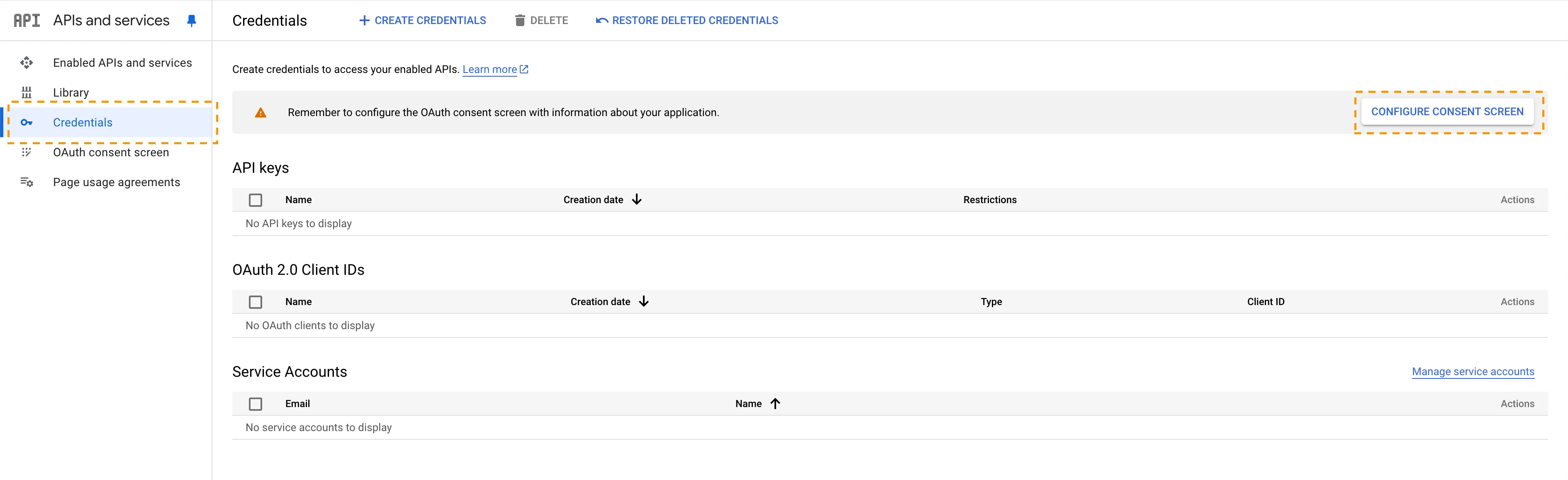Click the external link icon after Learn more
Image resolution: width=1568 pixels, height=480 pixels.
[524, 69]
